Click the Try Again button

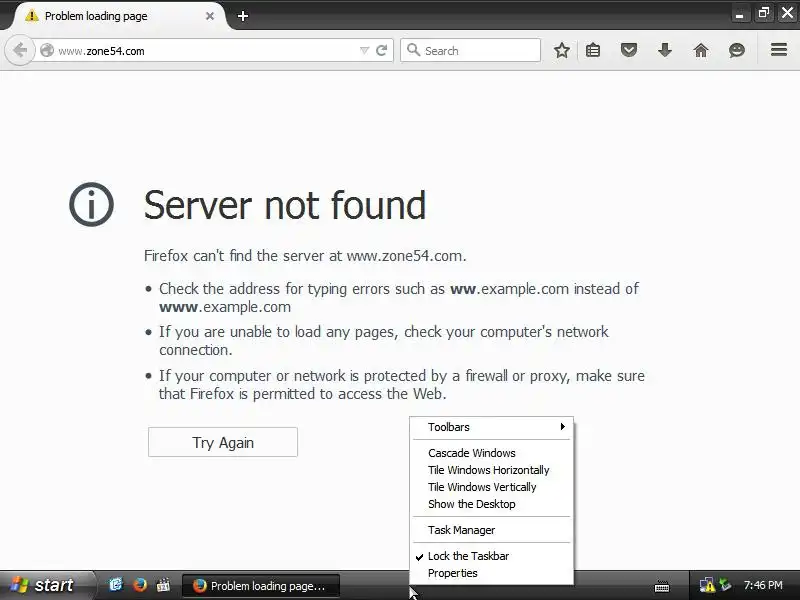point(223,442)
